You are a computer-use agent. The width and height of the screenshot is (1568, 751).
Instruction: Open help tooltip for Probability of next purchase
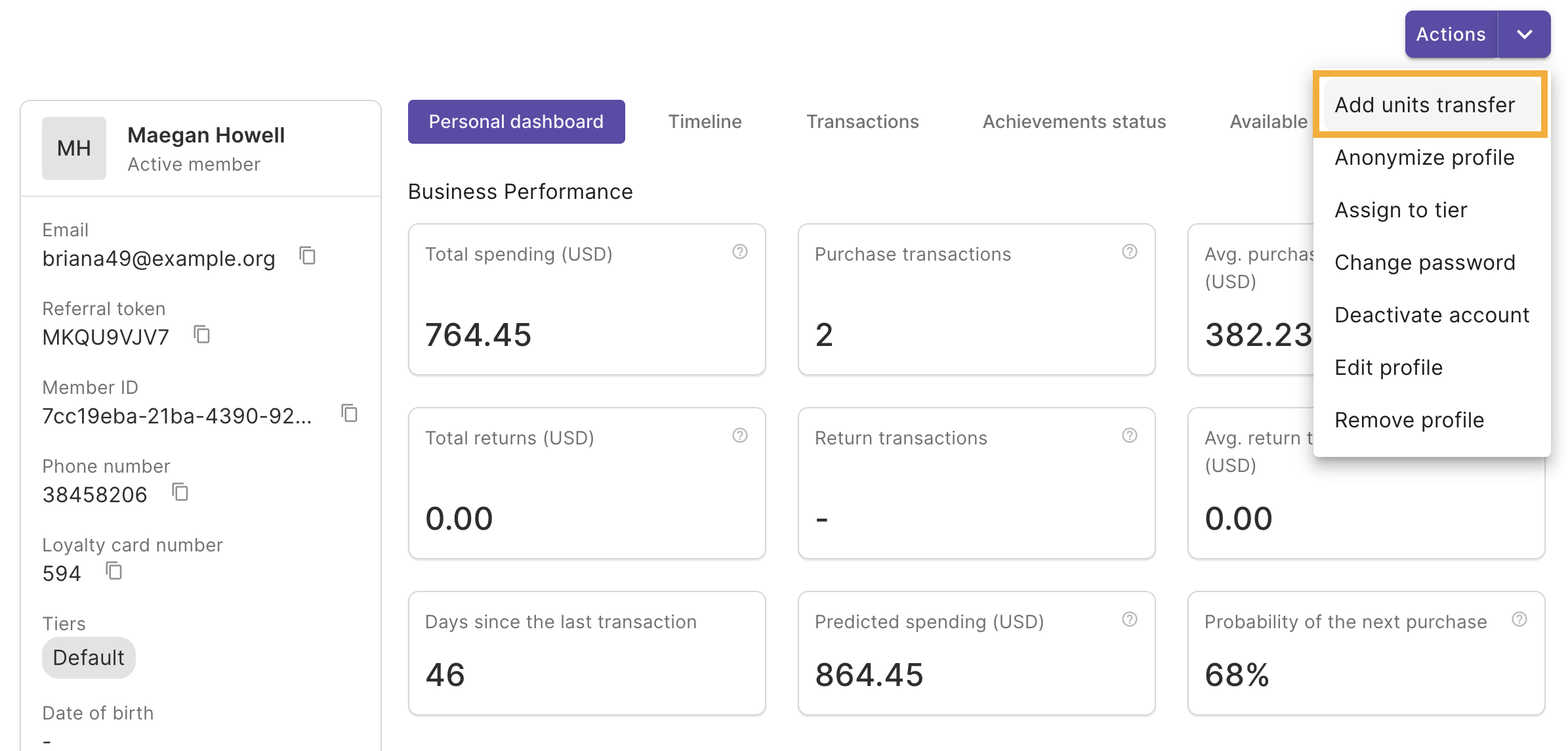[1519, 619]
